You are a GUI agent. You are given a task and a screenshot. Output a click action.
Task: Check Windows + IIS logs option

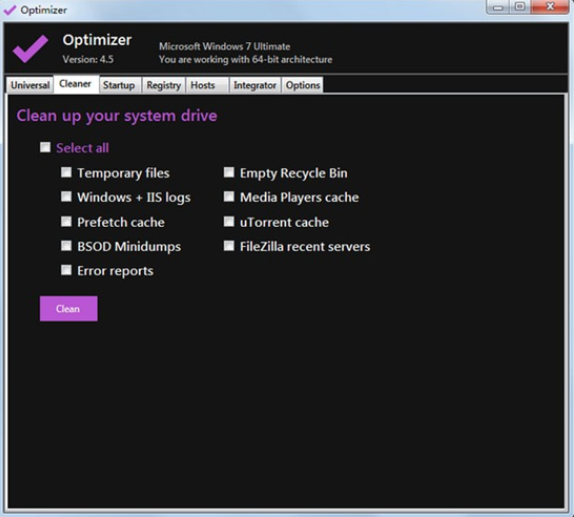66,197
